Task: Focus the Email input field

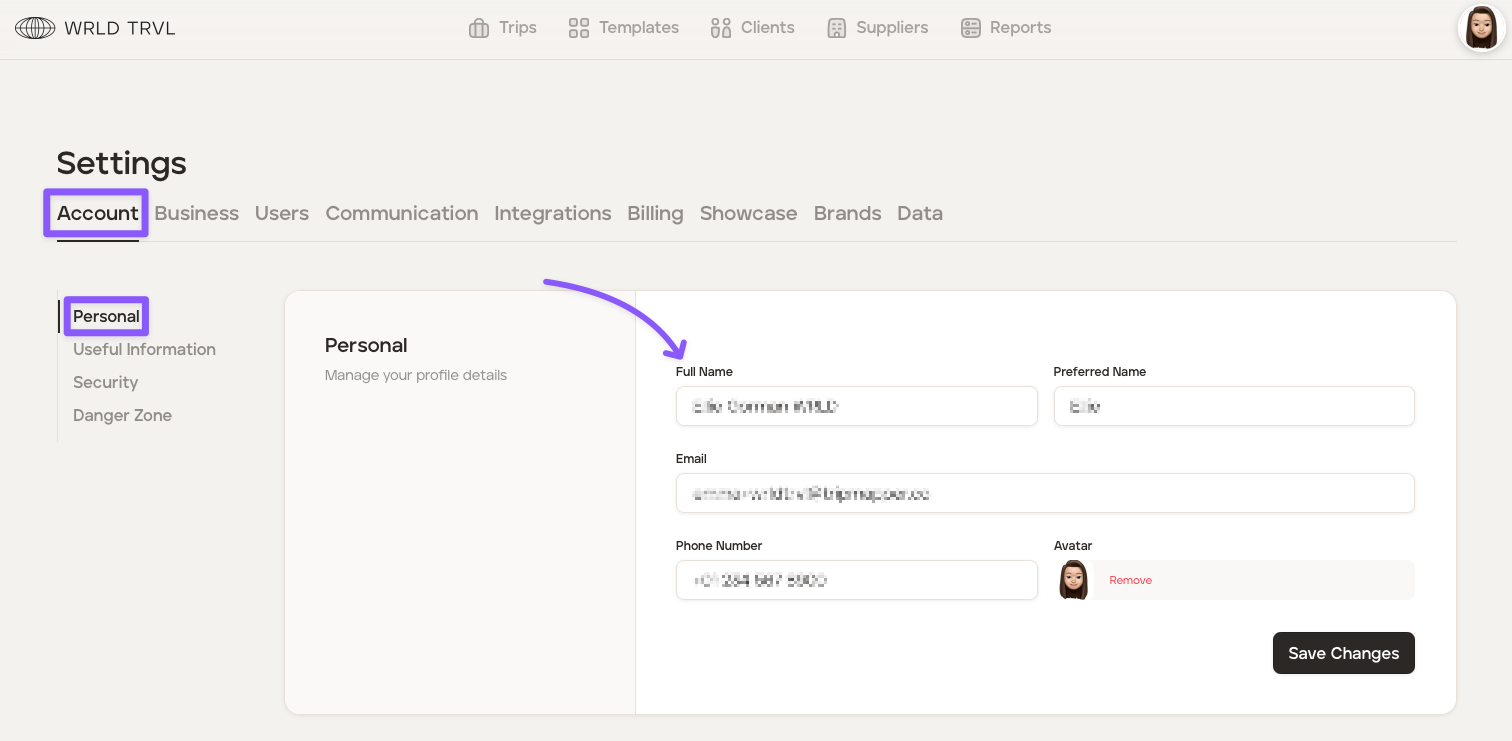Action: (x=1044, y=493)
